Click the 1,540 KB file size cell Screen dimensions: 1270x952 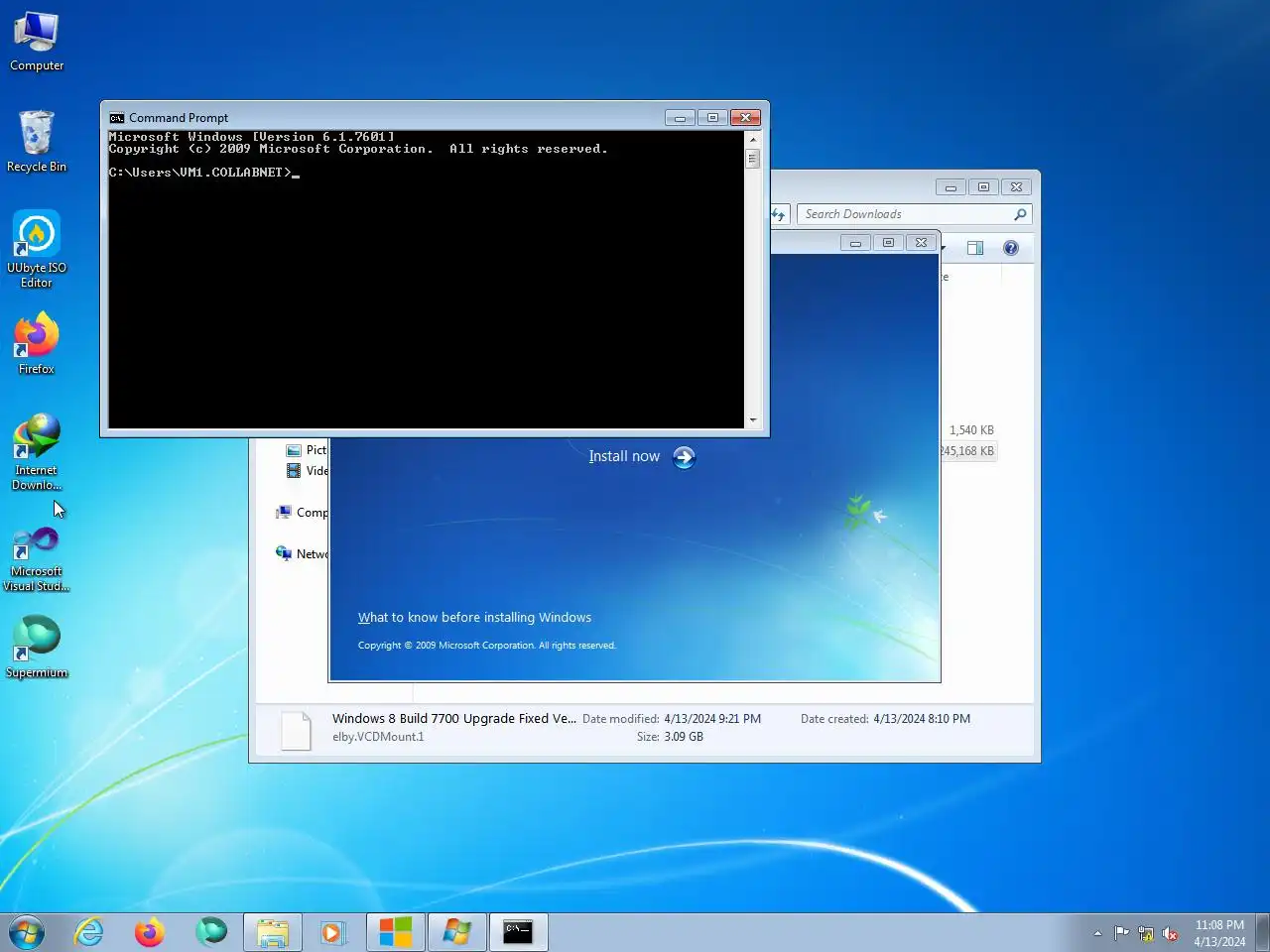pyautogui.click(x=971, y=430)
